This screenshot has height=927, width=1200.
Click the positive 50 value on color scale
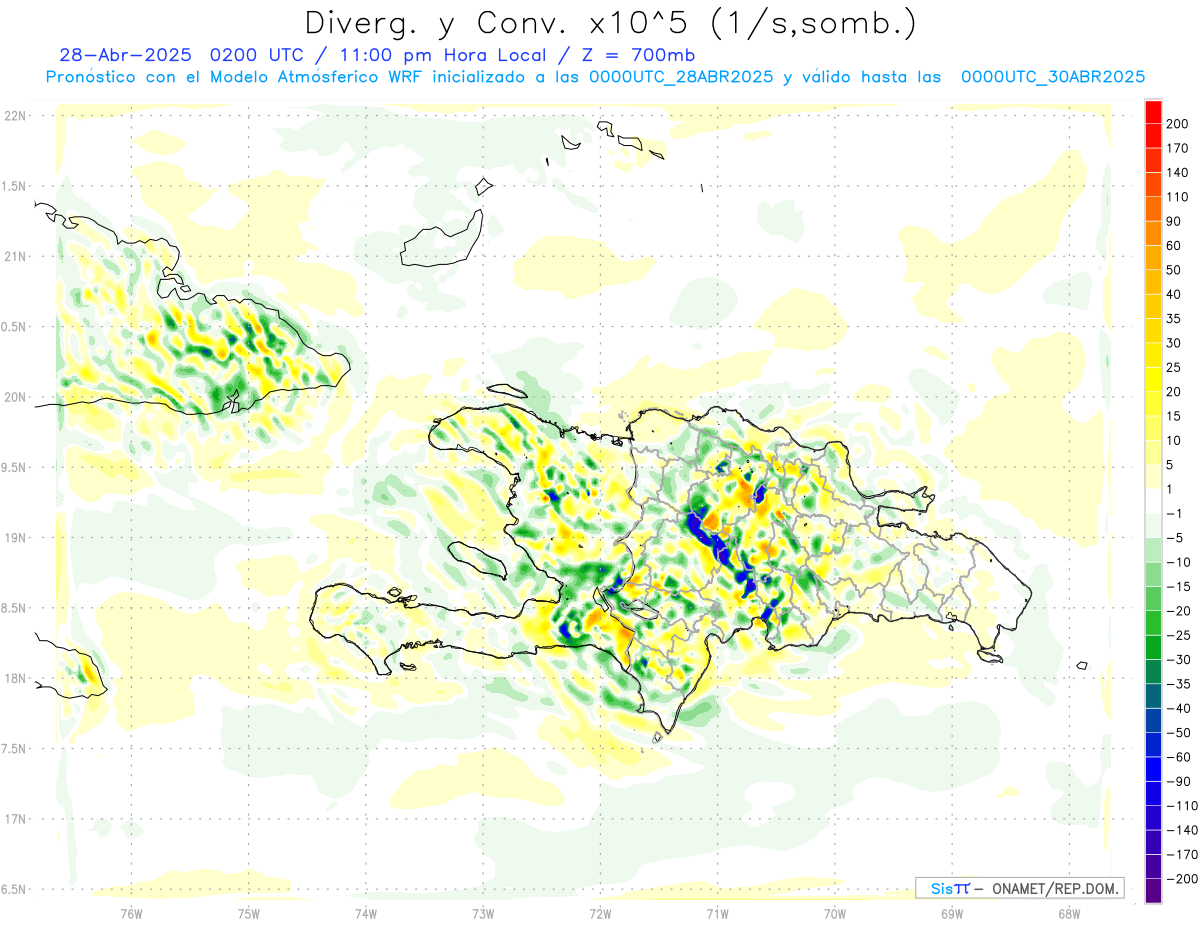[1175, 270]
